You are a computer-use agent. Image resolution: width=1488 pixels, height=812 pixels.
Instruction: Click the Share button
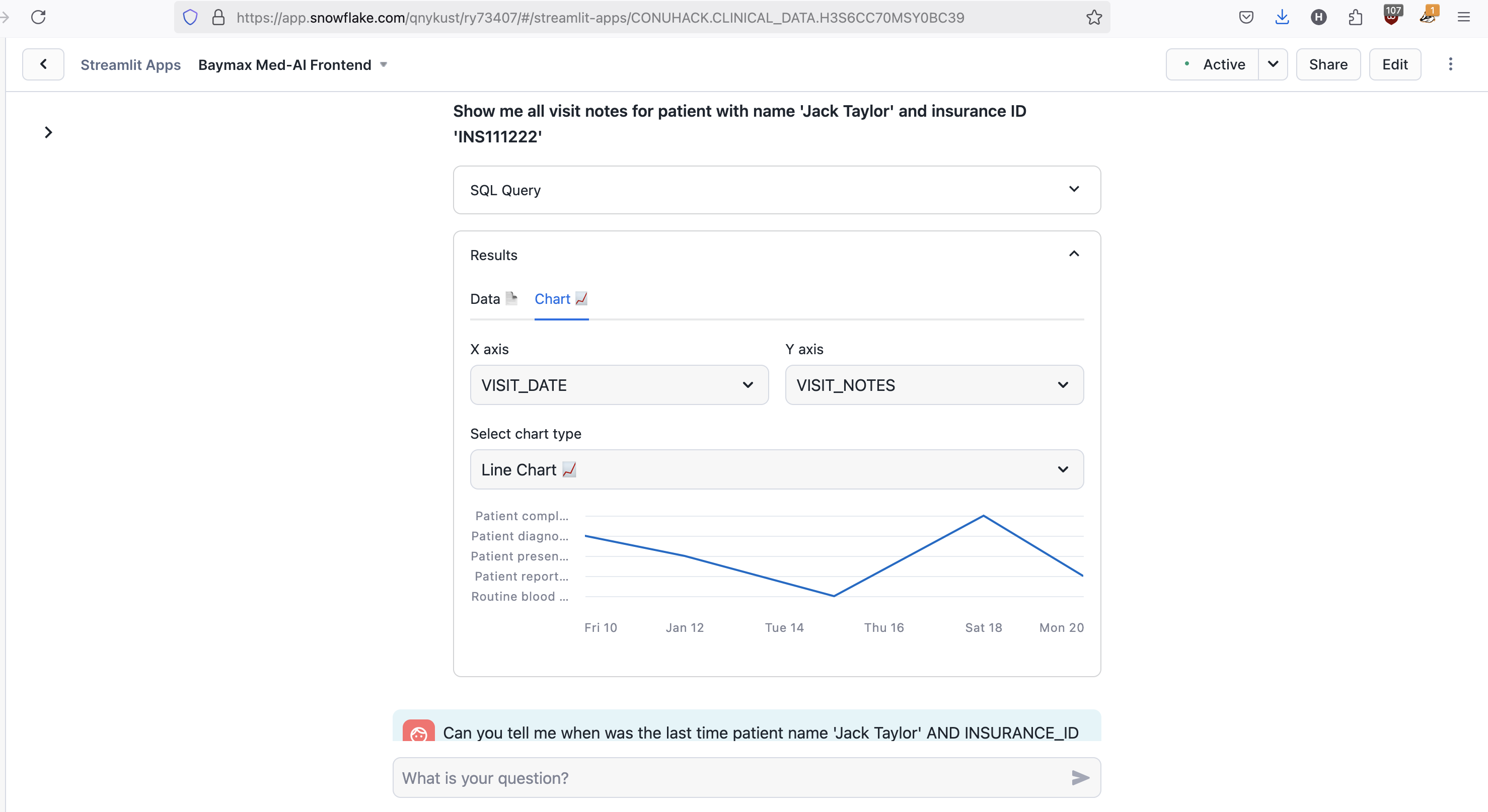coord(1328,64)
